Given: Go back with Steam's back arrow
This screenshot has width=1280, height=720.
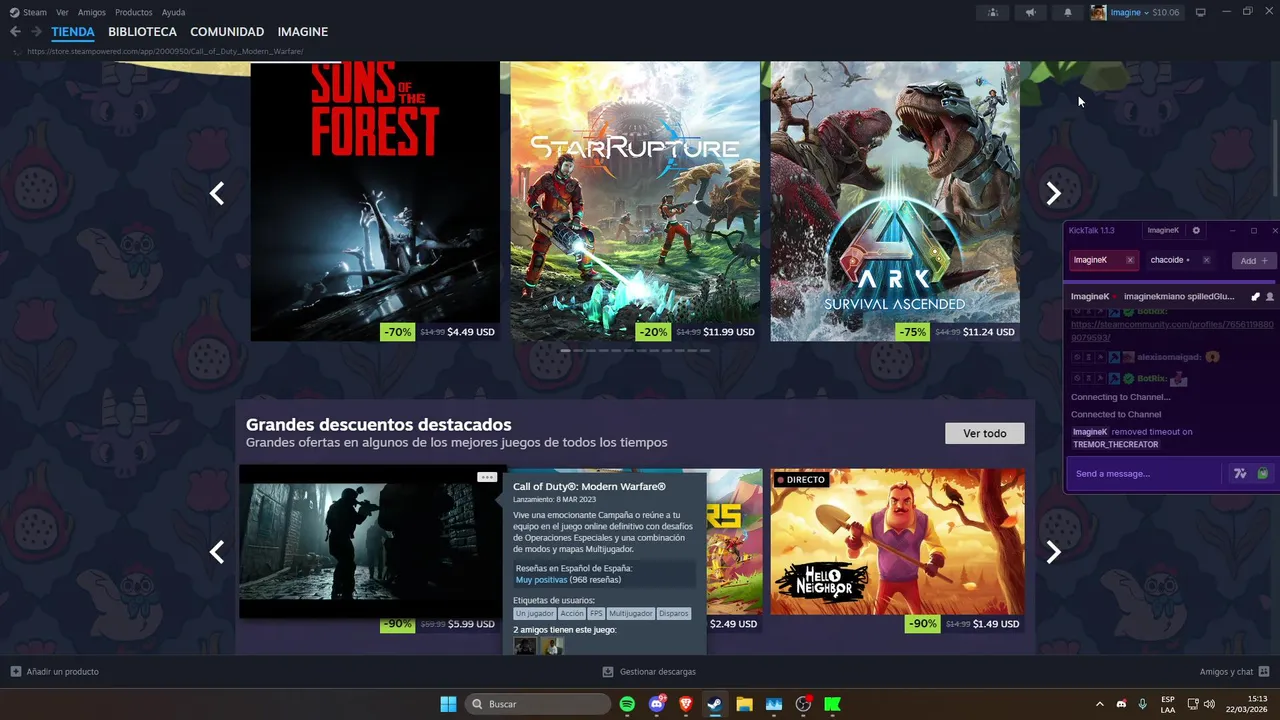Looking at the screenshot, I should point(15,32).
